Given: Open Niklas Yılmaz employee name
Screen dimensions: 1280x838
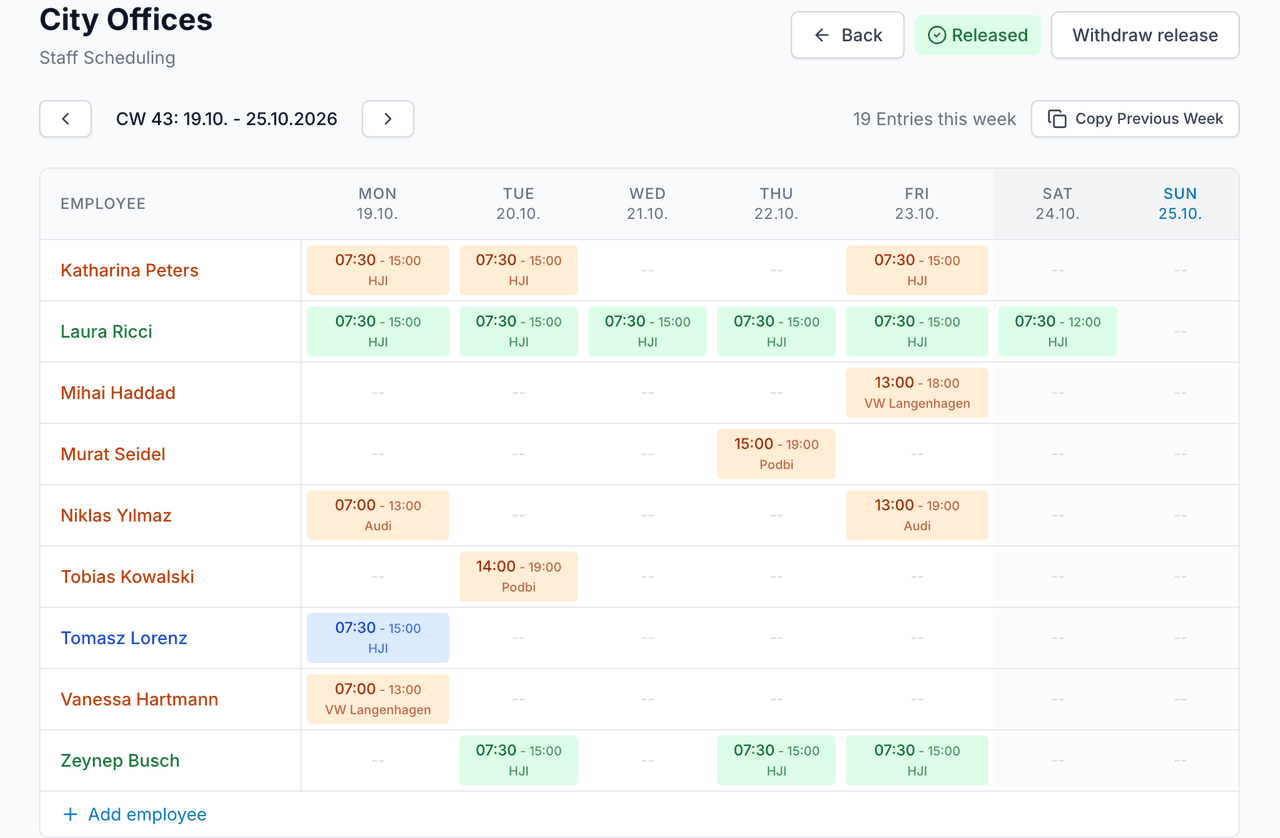Looking at the screenshot, I should coord(116,515).
